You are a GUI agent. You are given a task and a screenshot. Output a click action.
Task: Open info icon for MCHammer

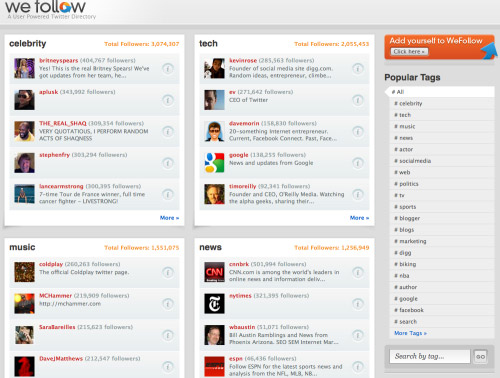click(x=168, y=304)
